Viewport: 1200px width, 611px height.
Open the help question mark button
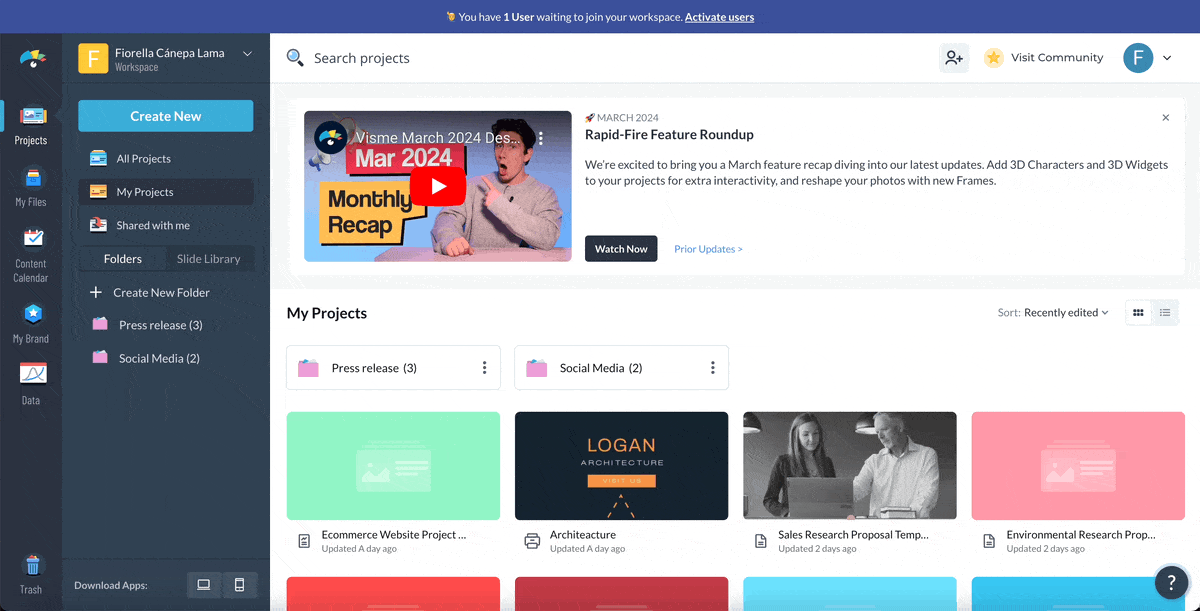[x=1171, y=582]
